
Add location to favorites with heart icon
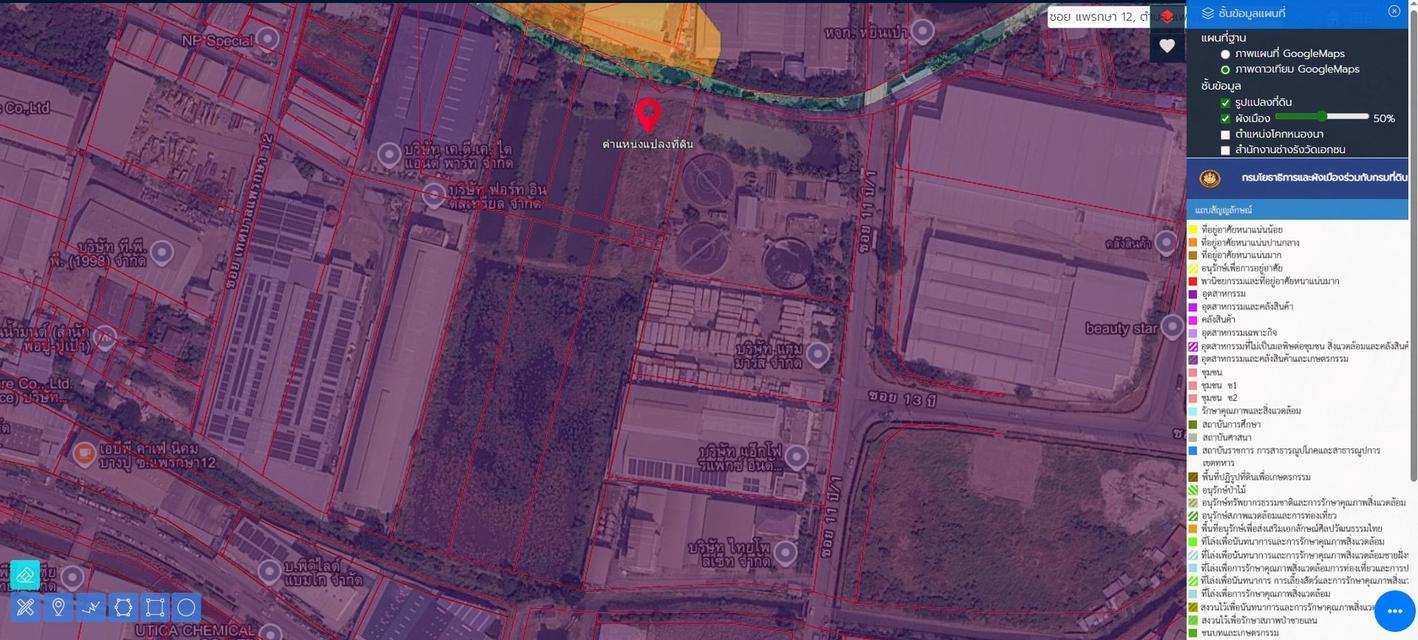pos(1167,46)
